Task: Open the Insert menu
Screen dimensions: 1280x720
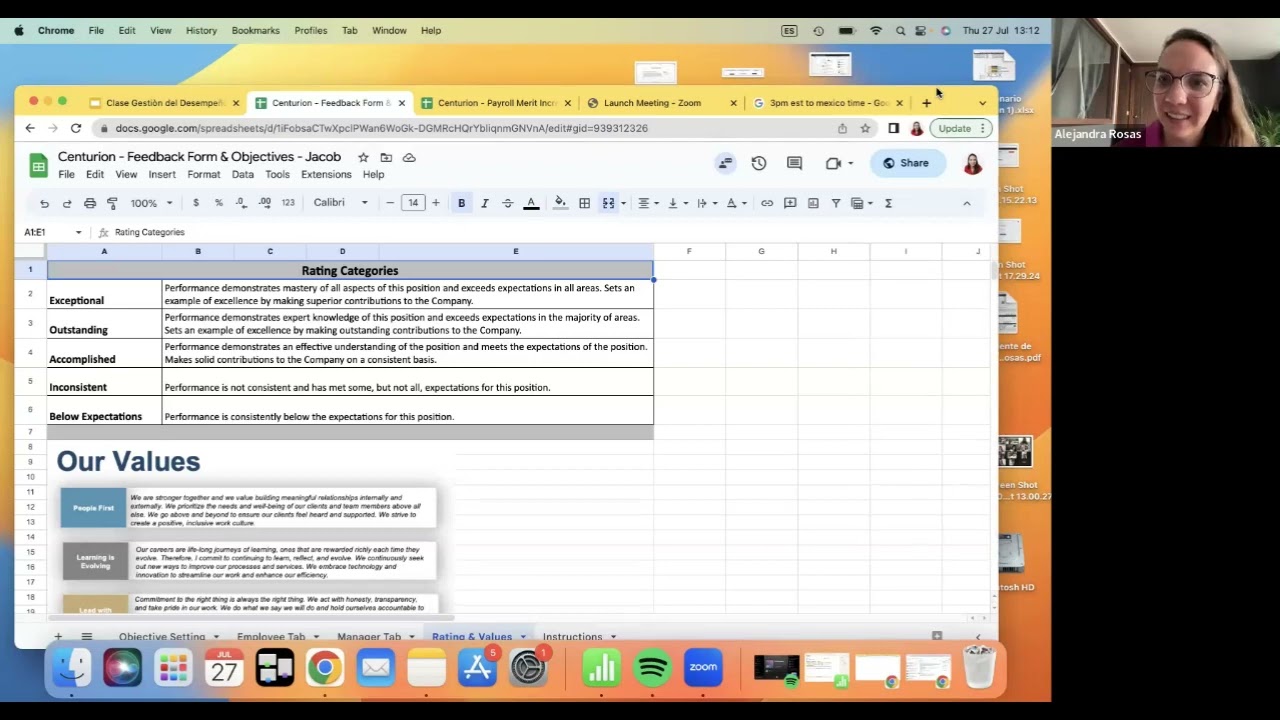Action: pos(162,174)
